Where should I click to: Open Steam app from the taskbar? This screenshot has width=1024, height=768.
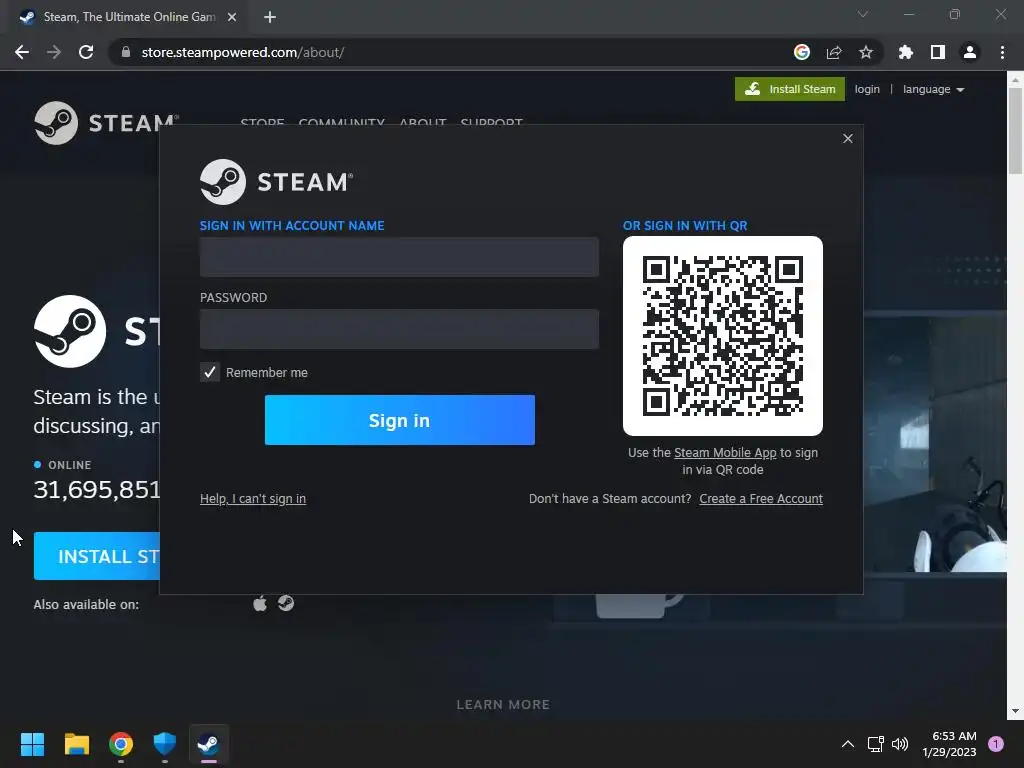(208, 744)
